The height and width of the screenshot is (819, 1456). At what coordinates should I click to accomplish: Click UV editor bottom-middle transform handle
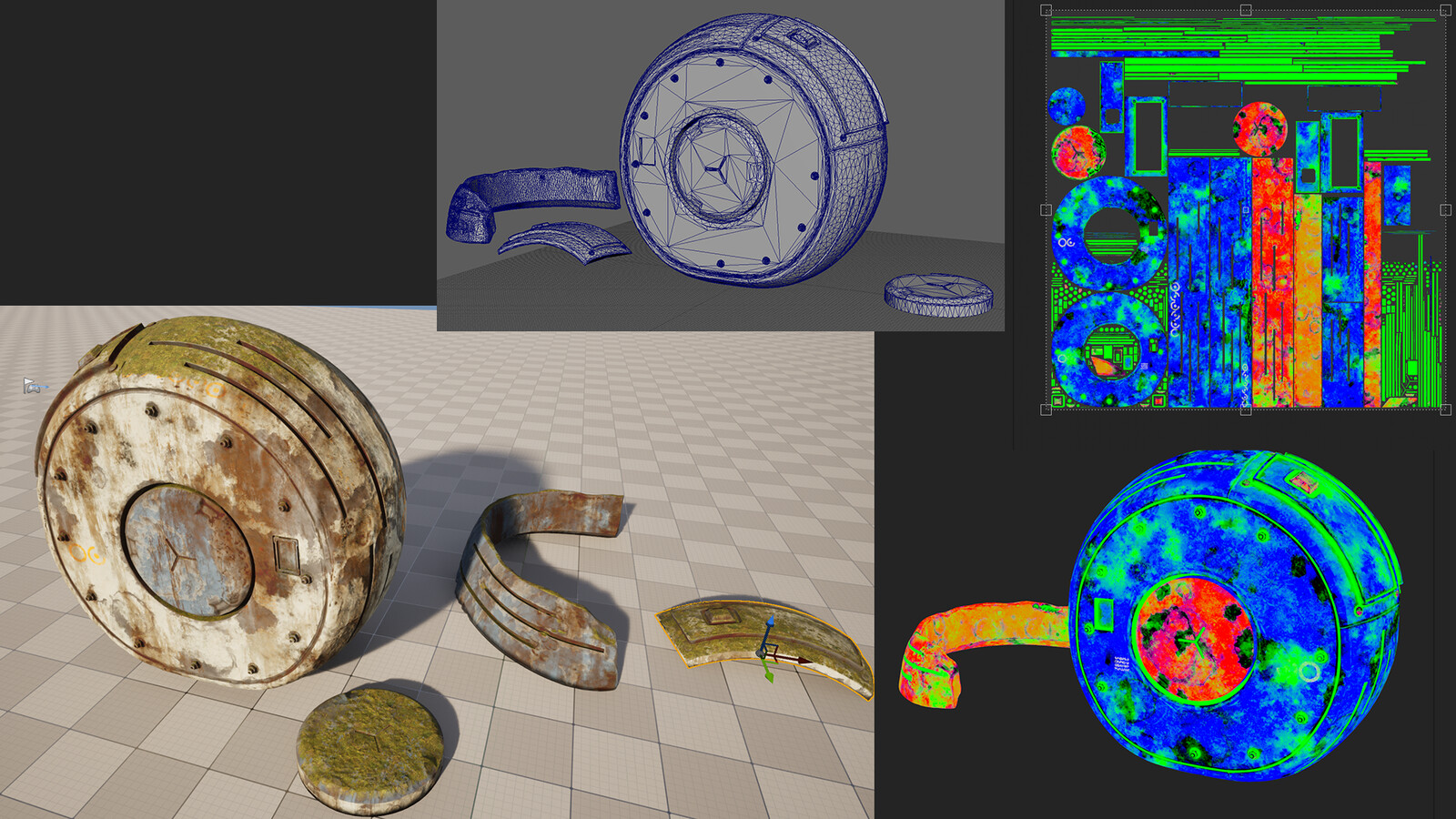click(1246, 409)
